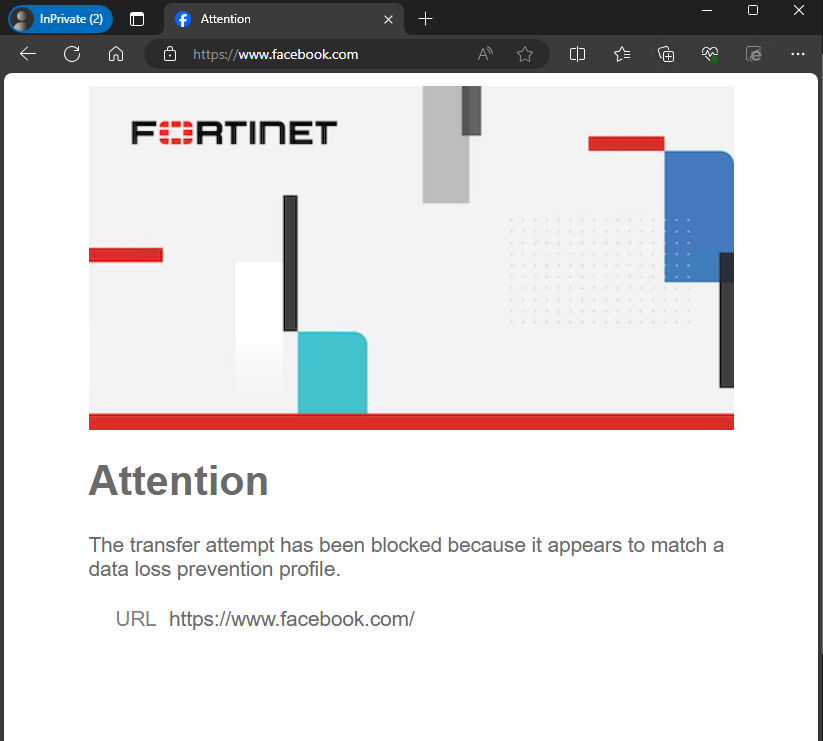This screenshot has width=823, height=741.
Task: Refresh the current page
Action: click(71, 54)
